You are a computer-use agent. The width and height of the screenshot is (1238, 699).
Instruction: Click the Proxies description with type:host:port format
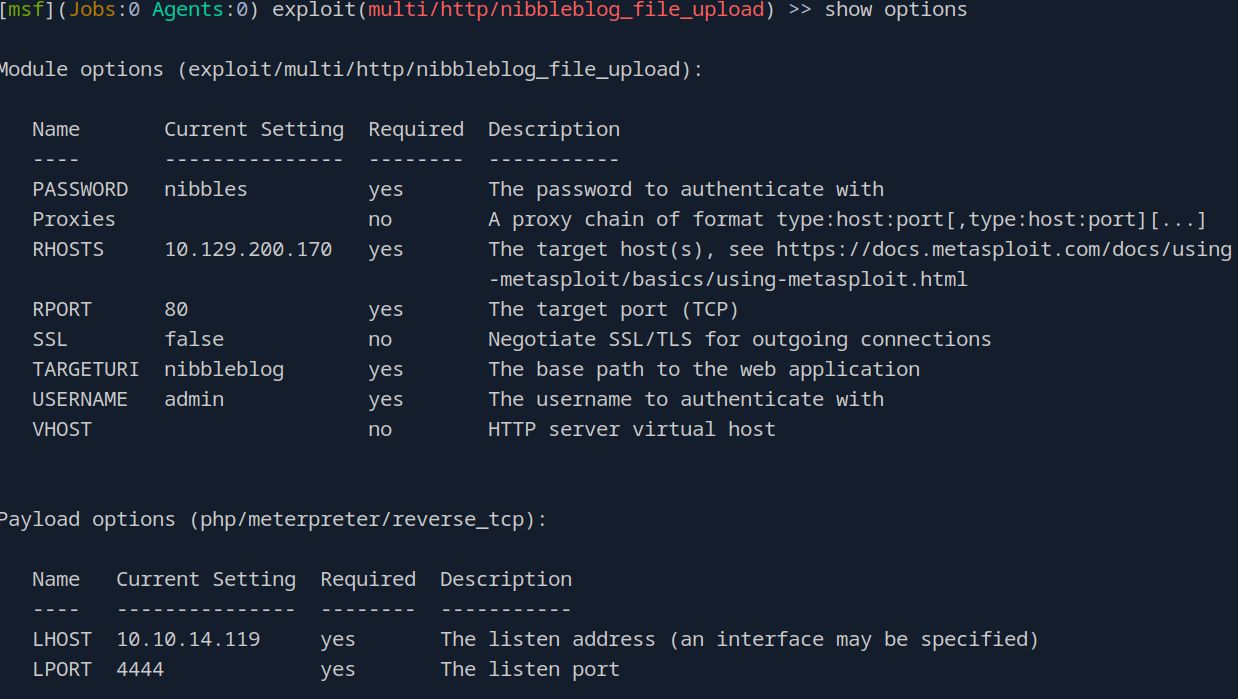click(x=847, y=219)
